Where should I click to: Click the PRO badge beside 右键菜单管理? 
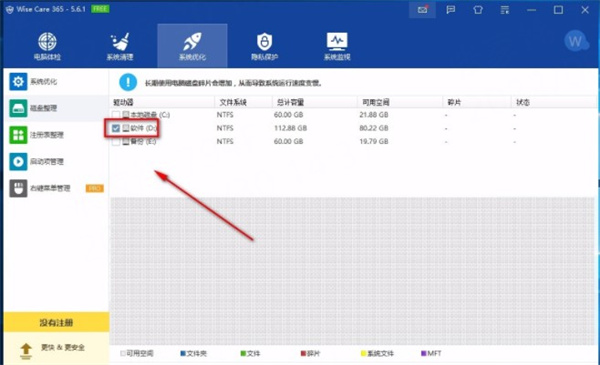[94, 188]
